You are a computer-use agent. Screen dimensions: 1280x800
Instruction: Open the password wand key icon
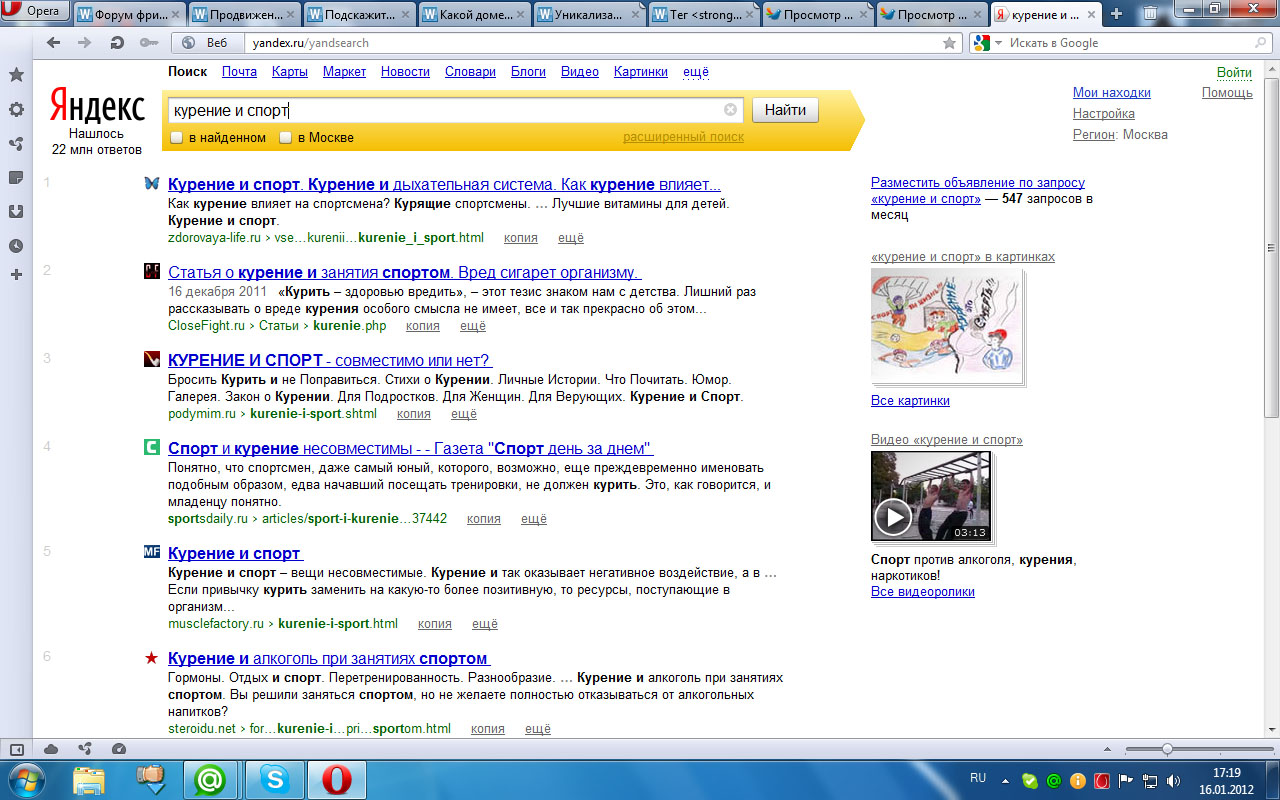point(148,43)
